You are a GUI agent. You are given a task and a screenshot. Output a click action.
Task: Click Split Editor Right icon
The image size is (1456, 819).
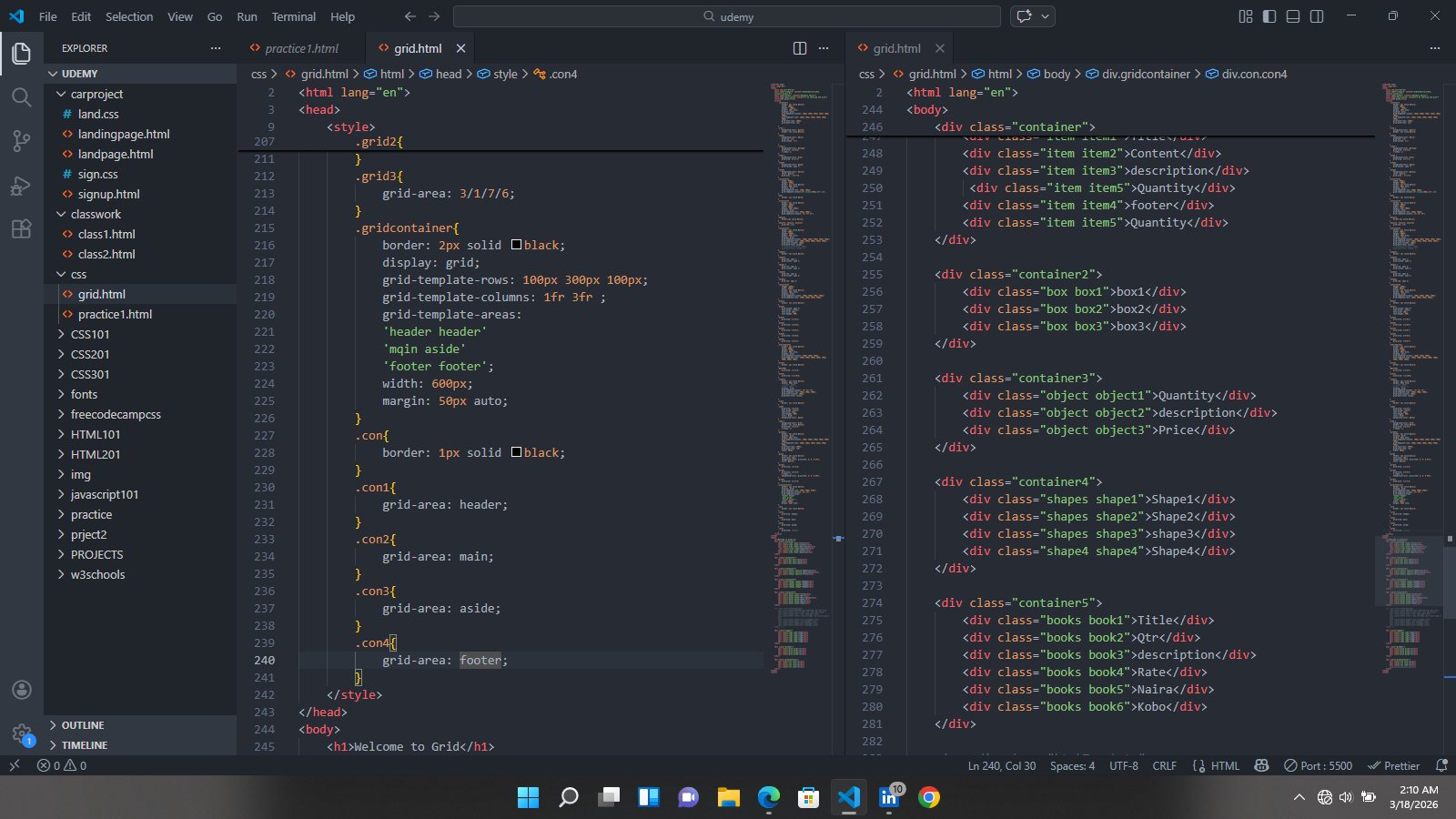point(800,48)
